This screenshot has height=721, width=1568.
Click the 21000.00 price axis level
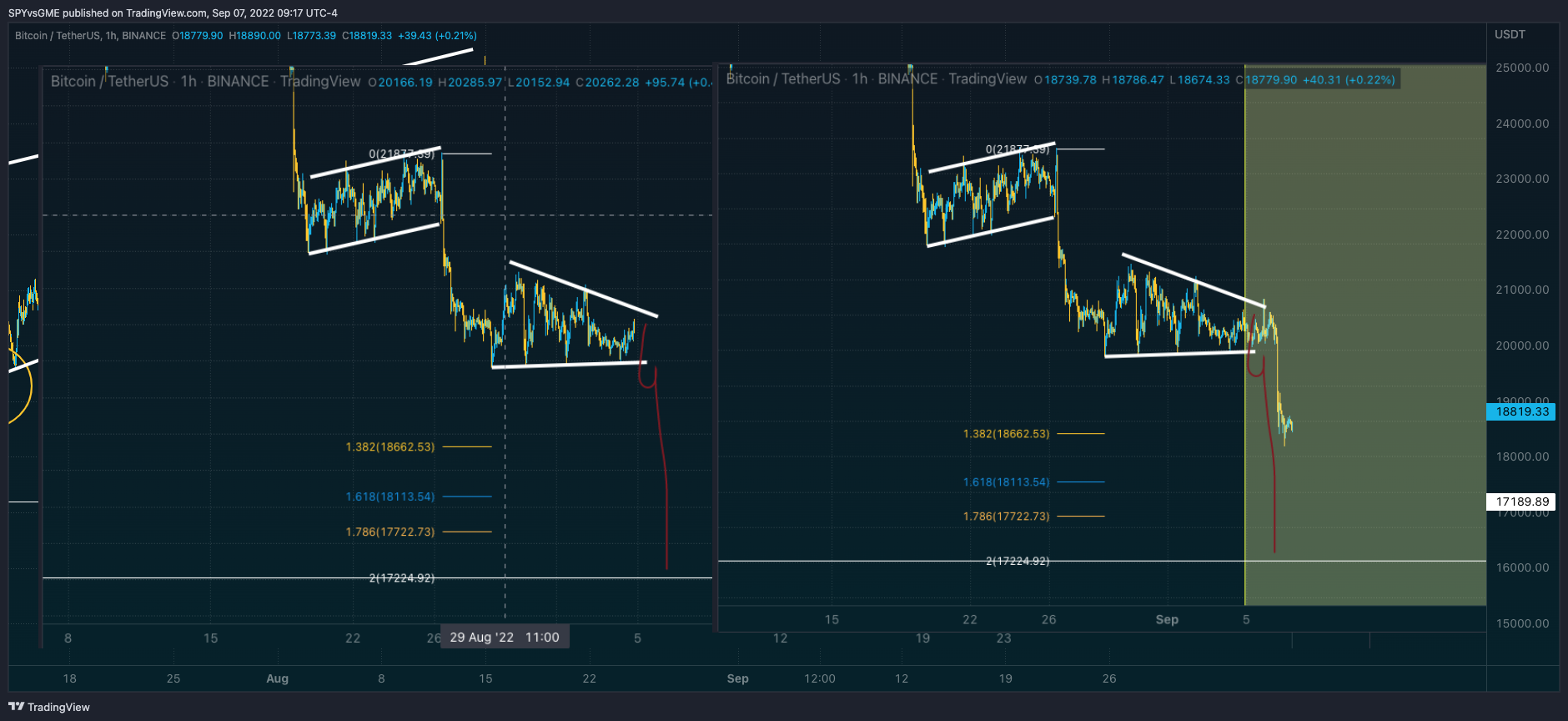1522,290
